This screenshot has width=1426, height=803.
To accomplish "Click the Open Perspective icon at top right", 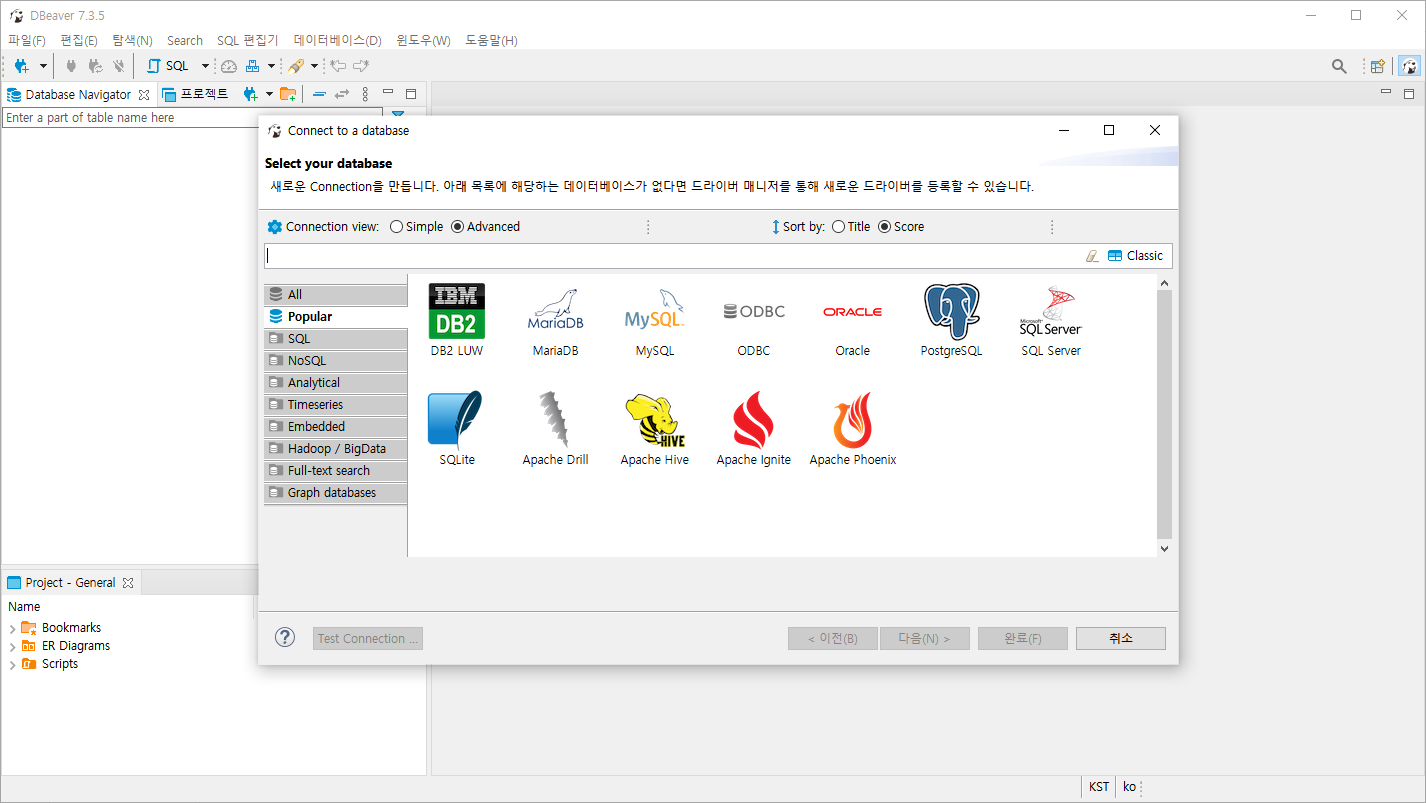I will coord(1378,66).
